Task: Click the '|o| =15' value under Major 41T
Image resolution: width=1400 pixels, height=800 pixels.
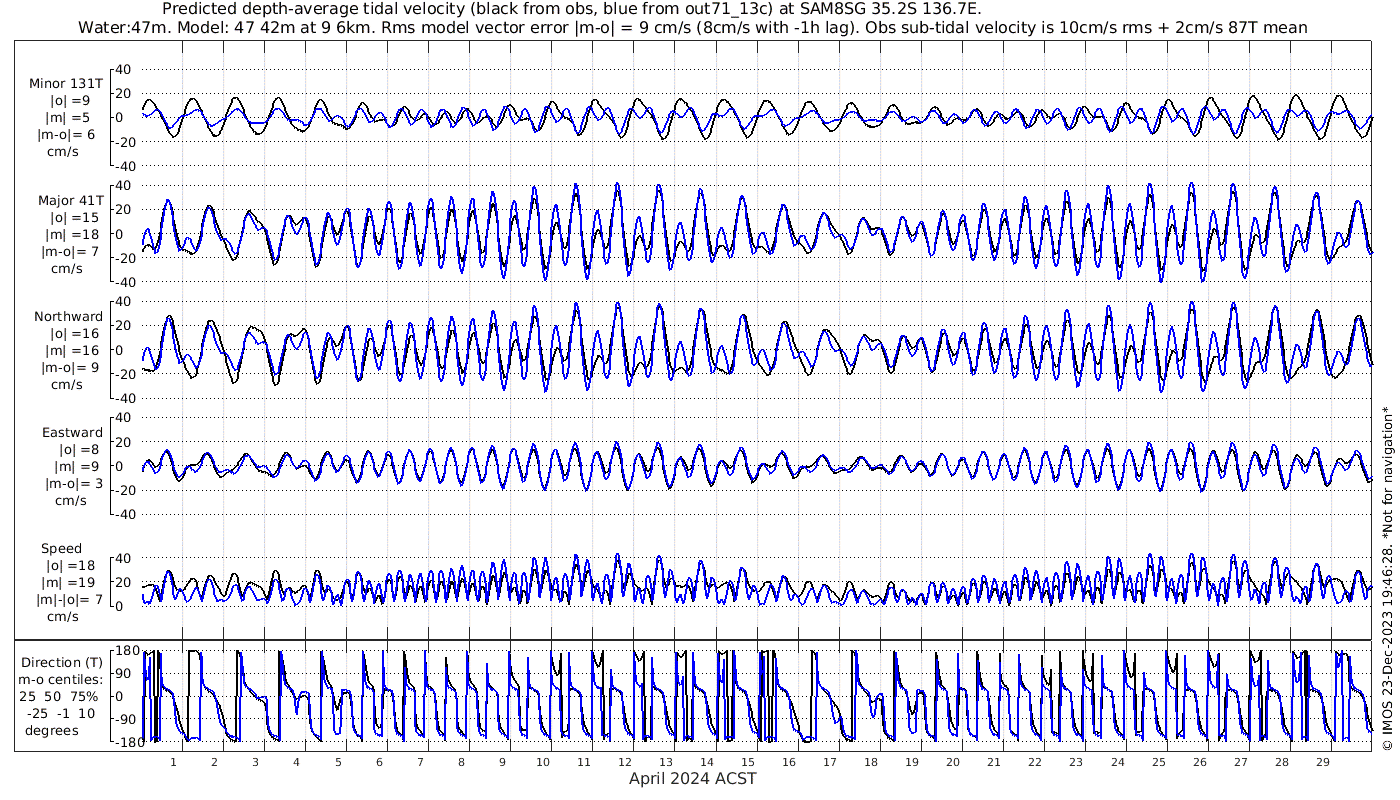Action: [75, 217]
